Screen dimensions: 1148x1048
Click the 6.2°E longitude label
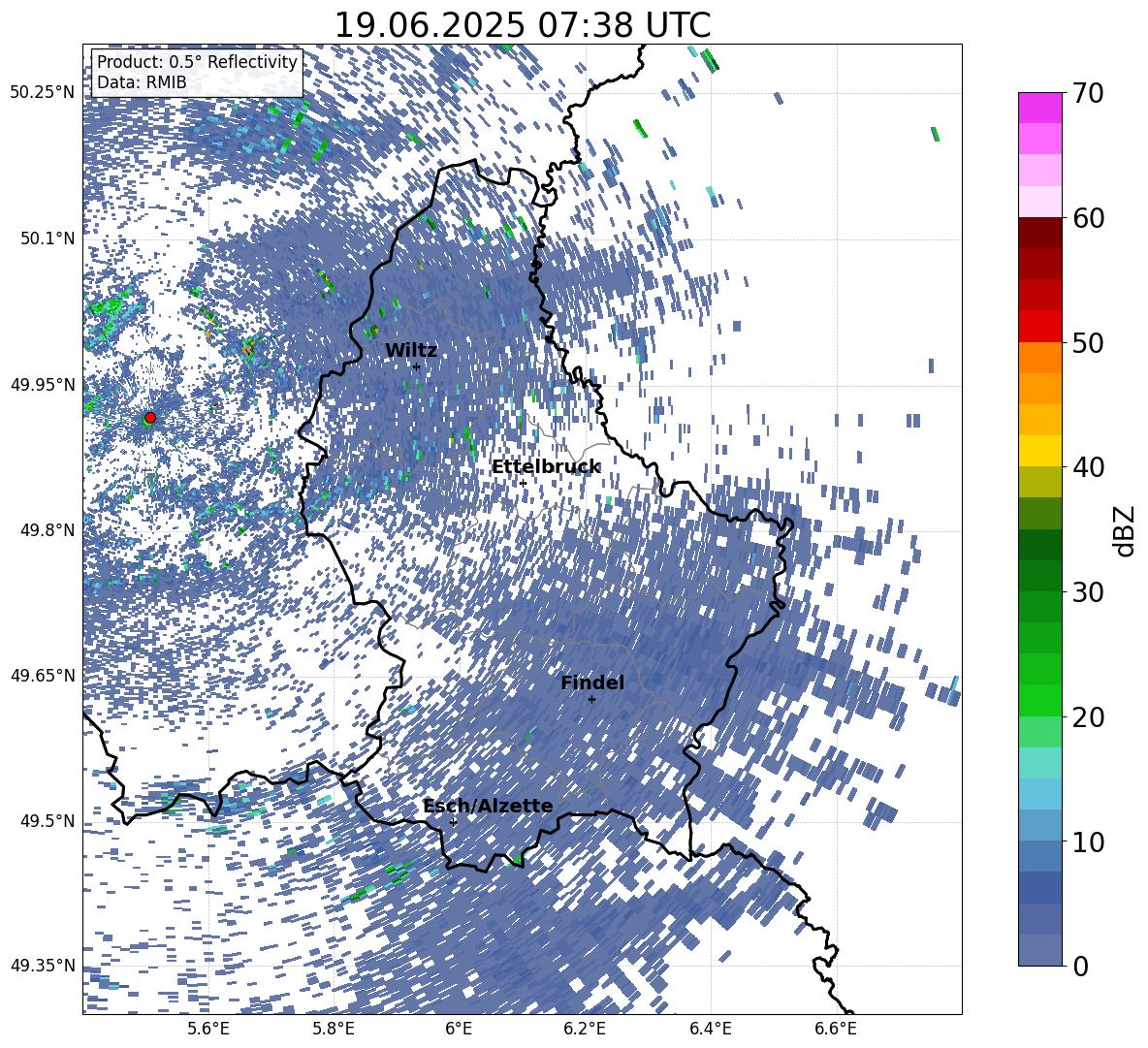586,1030
